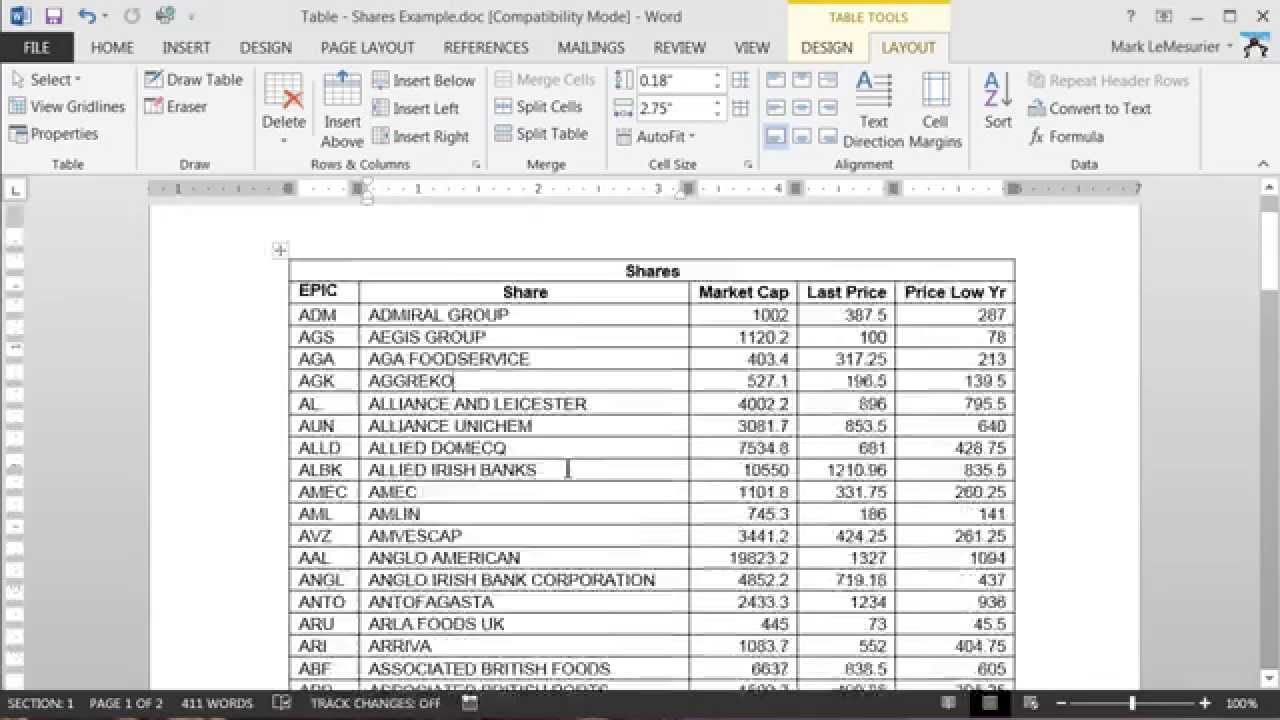
Task: Click TRACK CHANGES: OFF in status bar
Action: [x=375, y=703]
